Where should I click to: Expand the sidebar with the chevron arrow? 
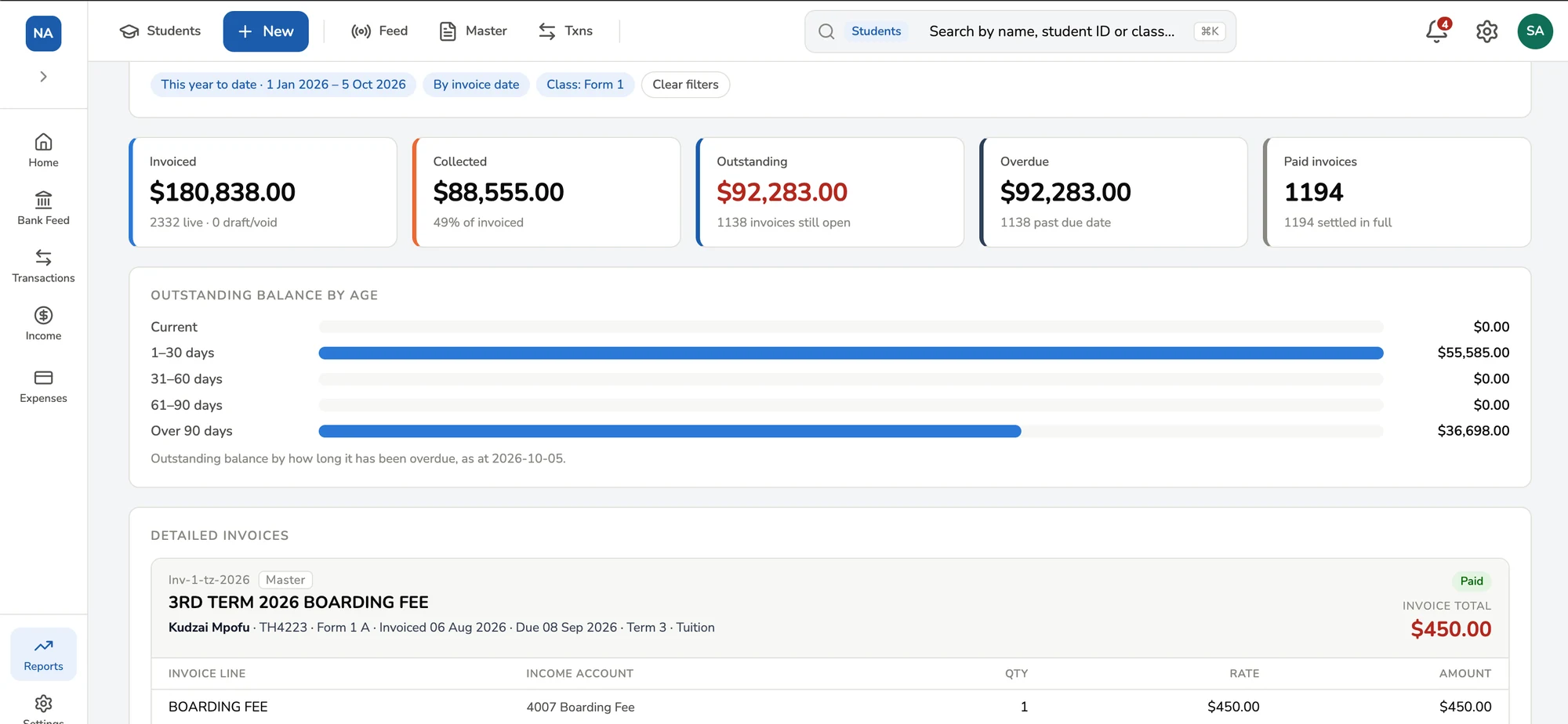pos(43,77)
